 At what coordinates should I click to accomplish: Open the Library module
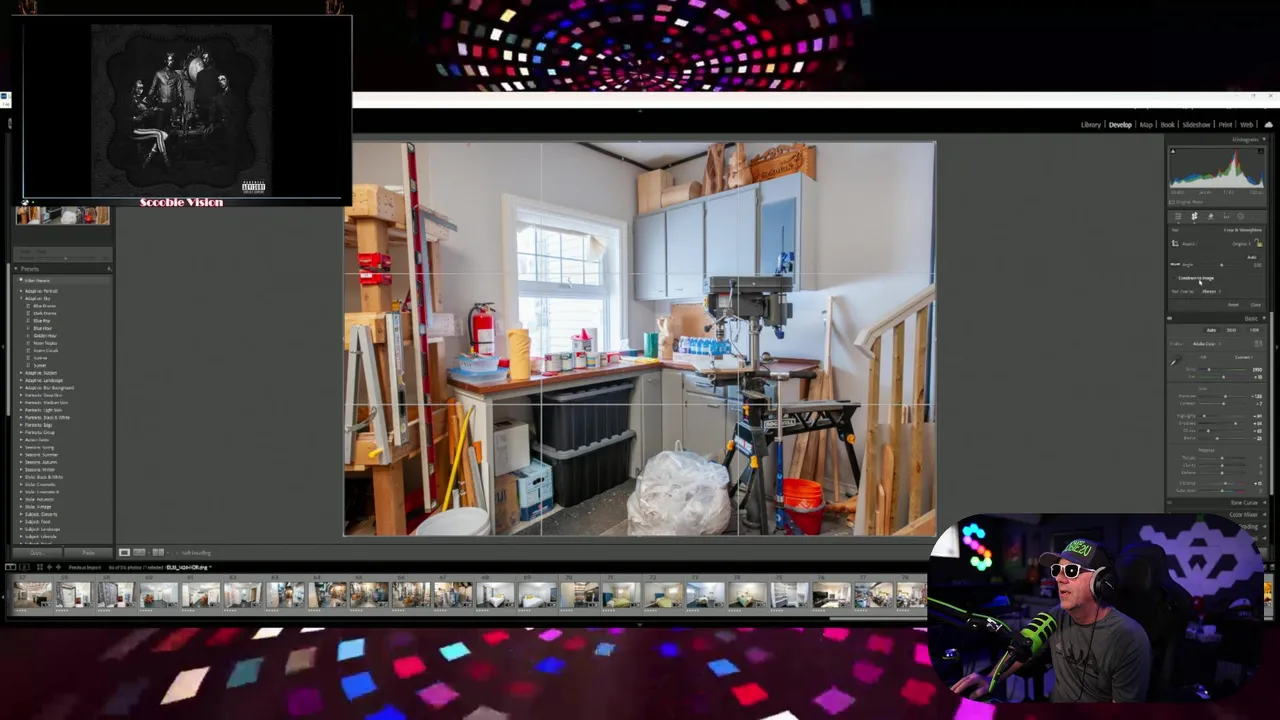tap(1091, 125)
